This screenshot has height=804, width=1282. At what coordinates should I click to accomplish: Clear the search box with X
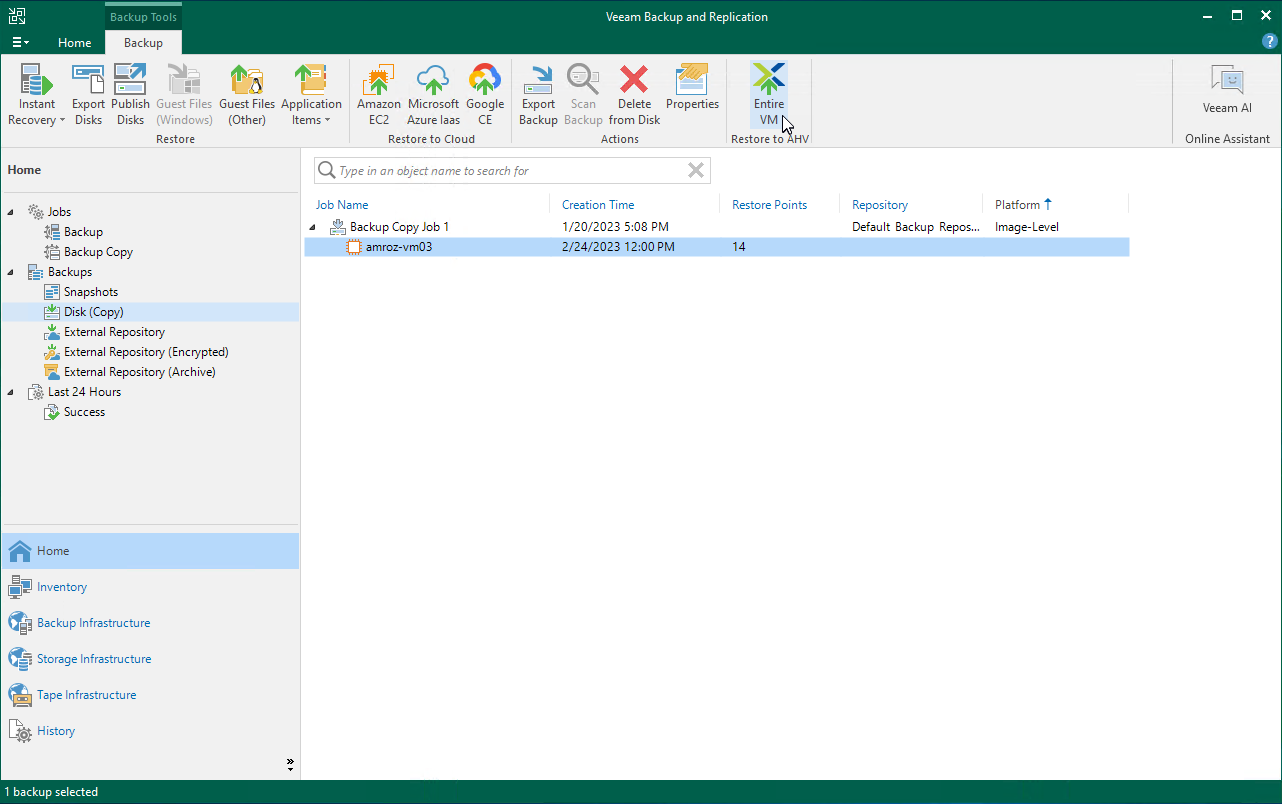click(696, 171)
